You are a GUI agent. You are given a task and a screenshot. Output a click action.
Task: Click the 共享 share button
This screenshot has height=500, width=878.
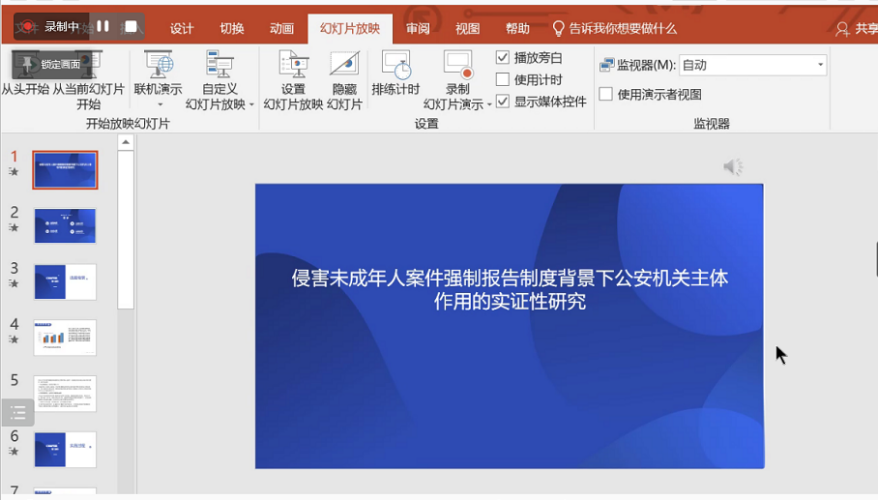tap(856, 29)
